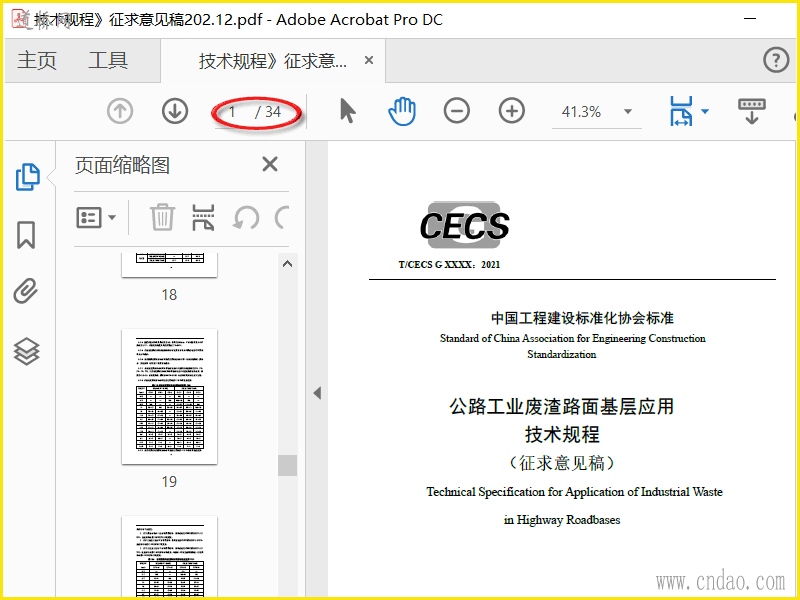Viewport: 800px width, 600px height.
Task: Select the 技术规程》征求意... document tab
Action: pyautogui.click(x=272, y=61)
